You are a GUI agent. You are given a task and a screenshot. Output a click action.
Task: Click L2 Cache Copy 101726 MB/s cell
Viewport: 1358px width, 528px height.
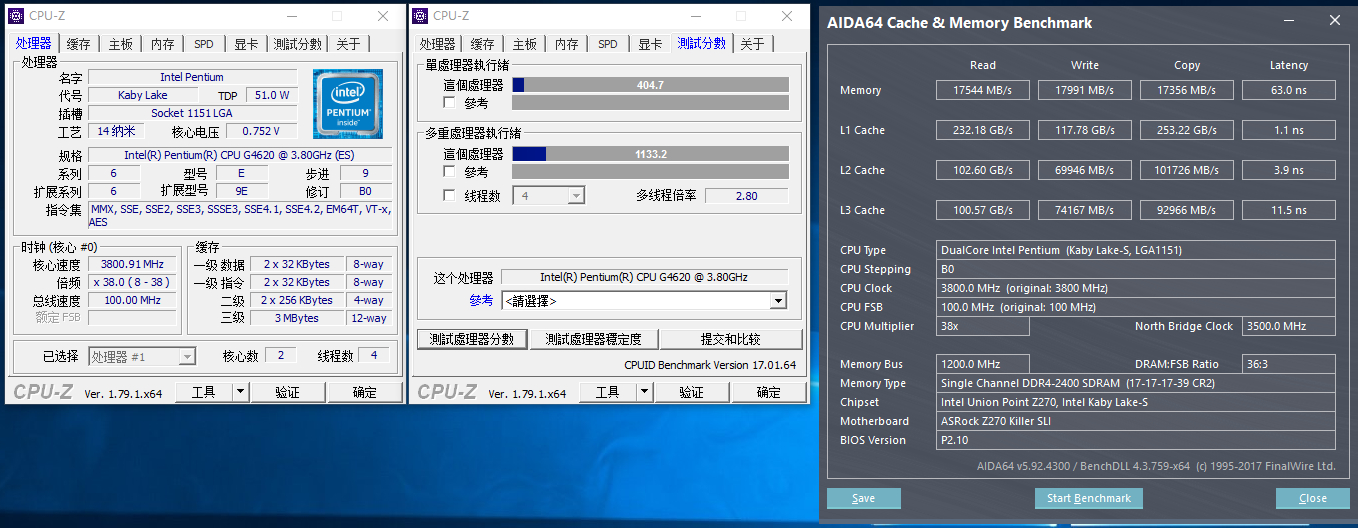[1187, 170]
